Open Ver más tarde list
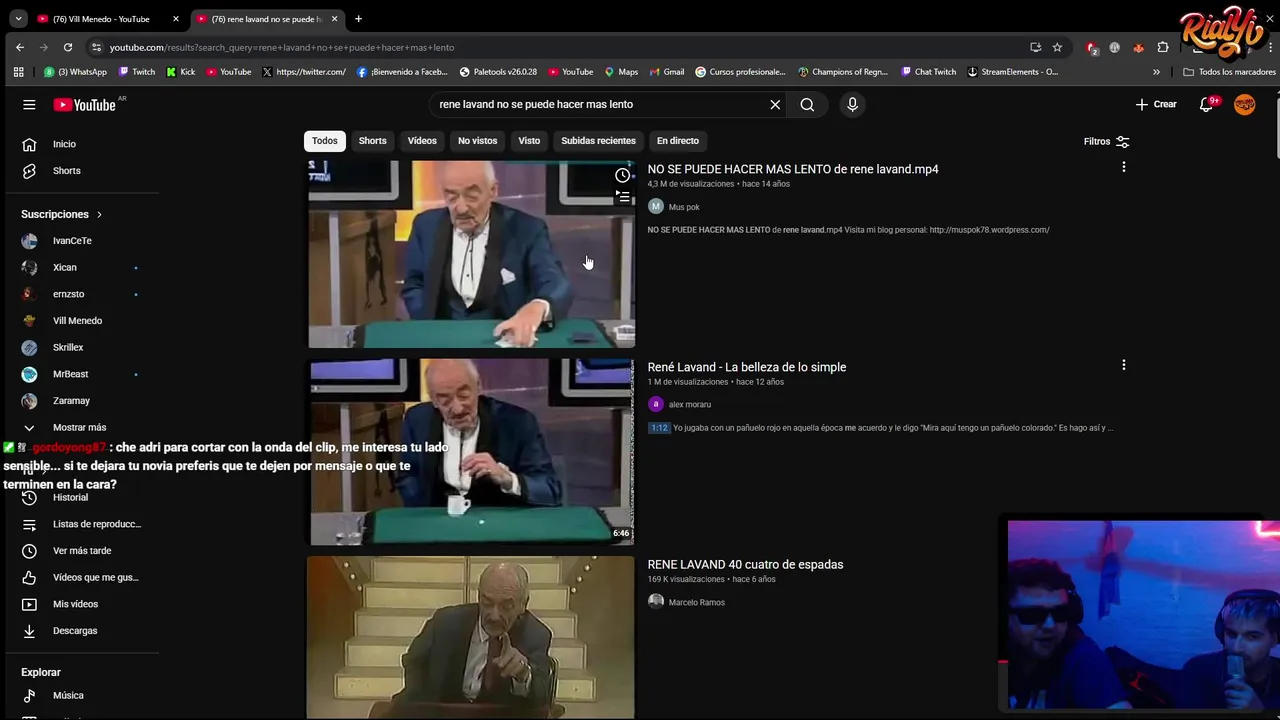The height and width of the screenshot is (720, 1280). [x=80, y=551]
